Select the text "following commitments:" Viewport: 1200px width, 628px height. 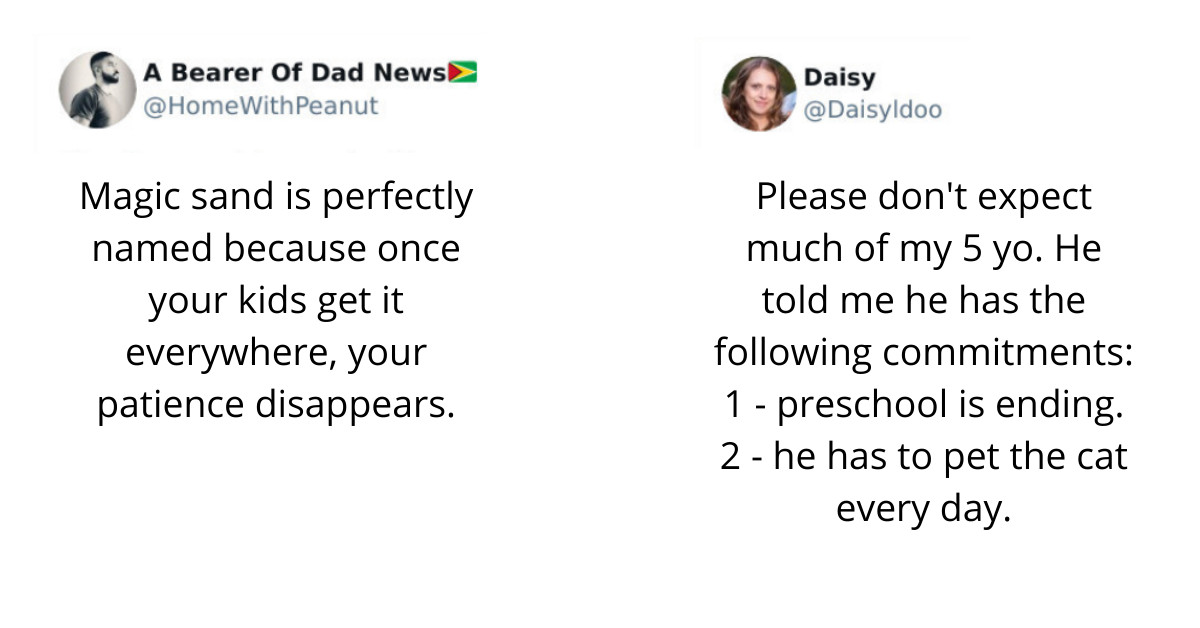click(923, 353)
